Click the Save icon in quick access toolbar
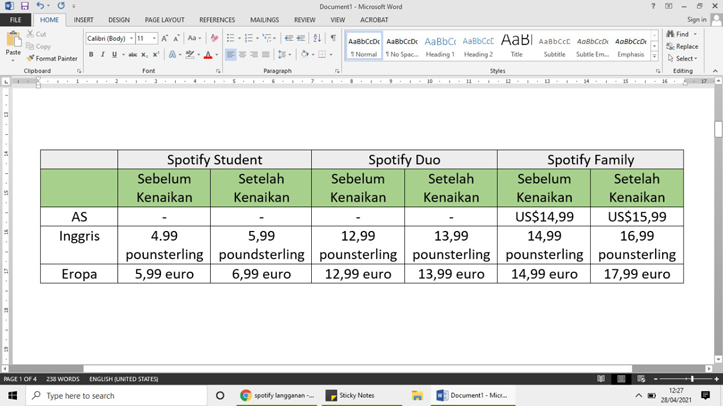 click(24, 6)
